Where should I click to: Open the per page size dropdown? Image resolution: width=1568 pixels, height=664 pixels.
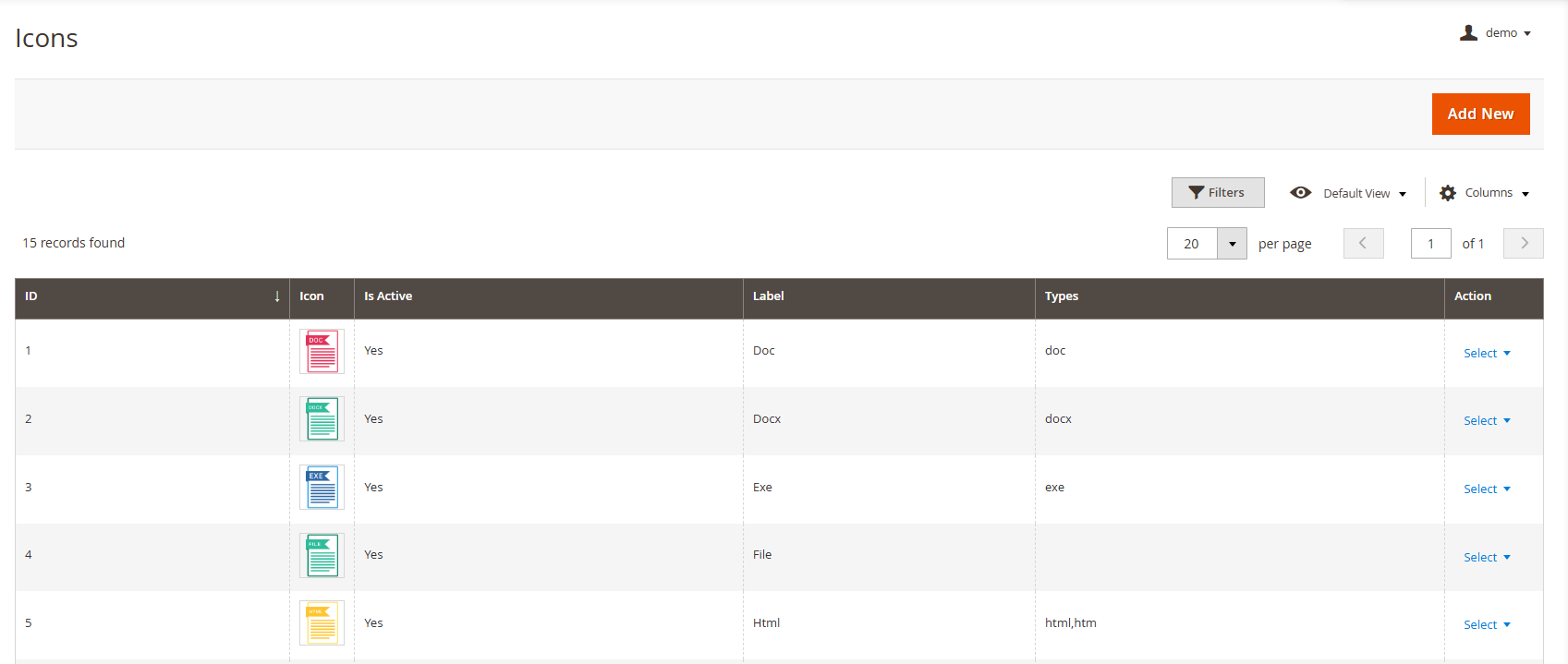(1232, 244)
